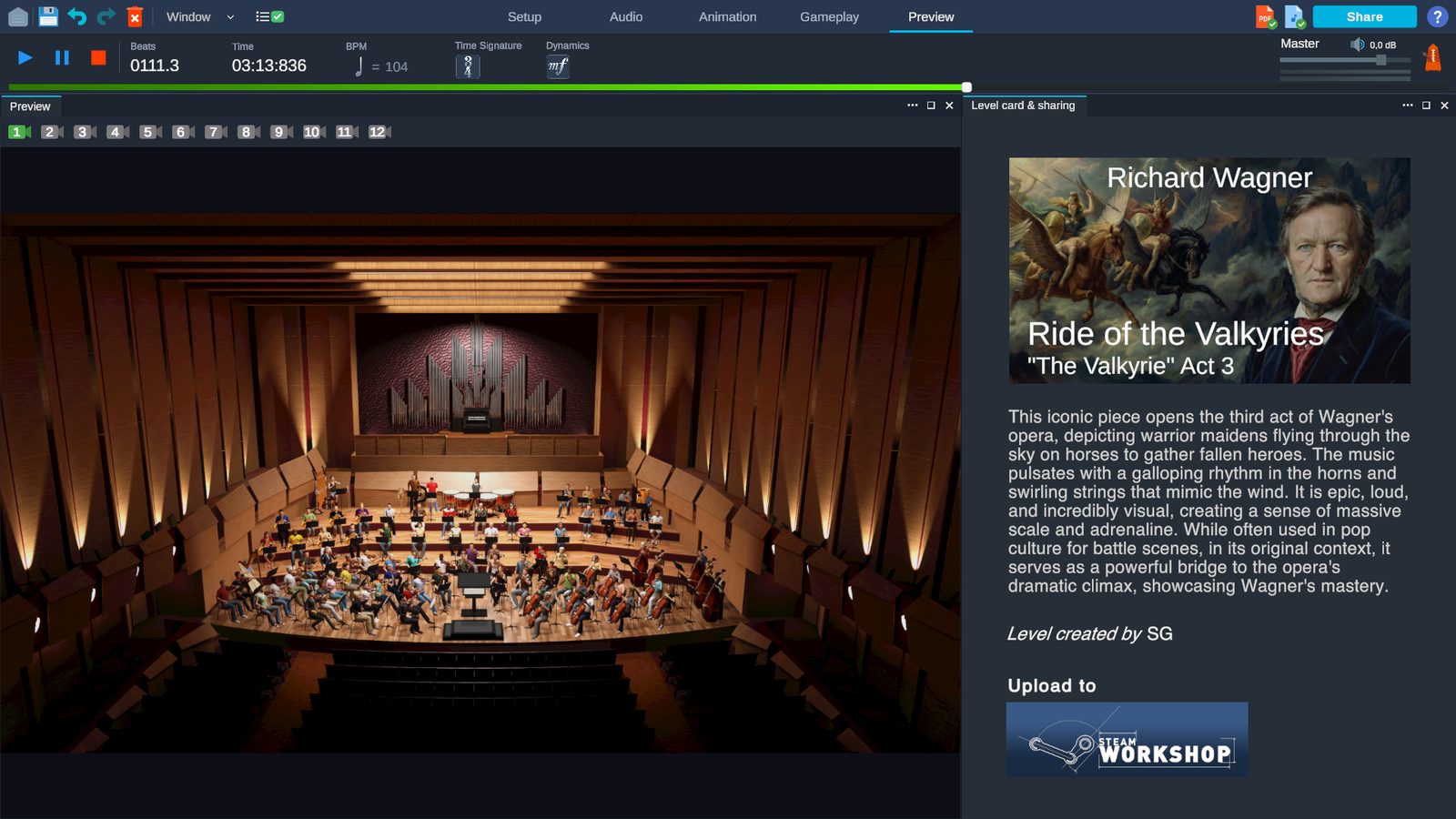The image size is (1456, 819).
Task: Switch to camera 1
Action: 19,132
